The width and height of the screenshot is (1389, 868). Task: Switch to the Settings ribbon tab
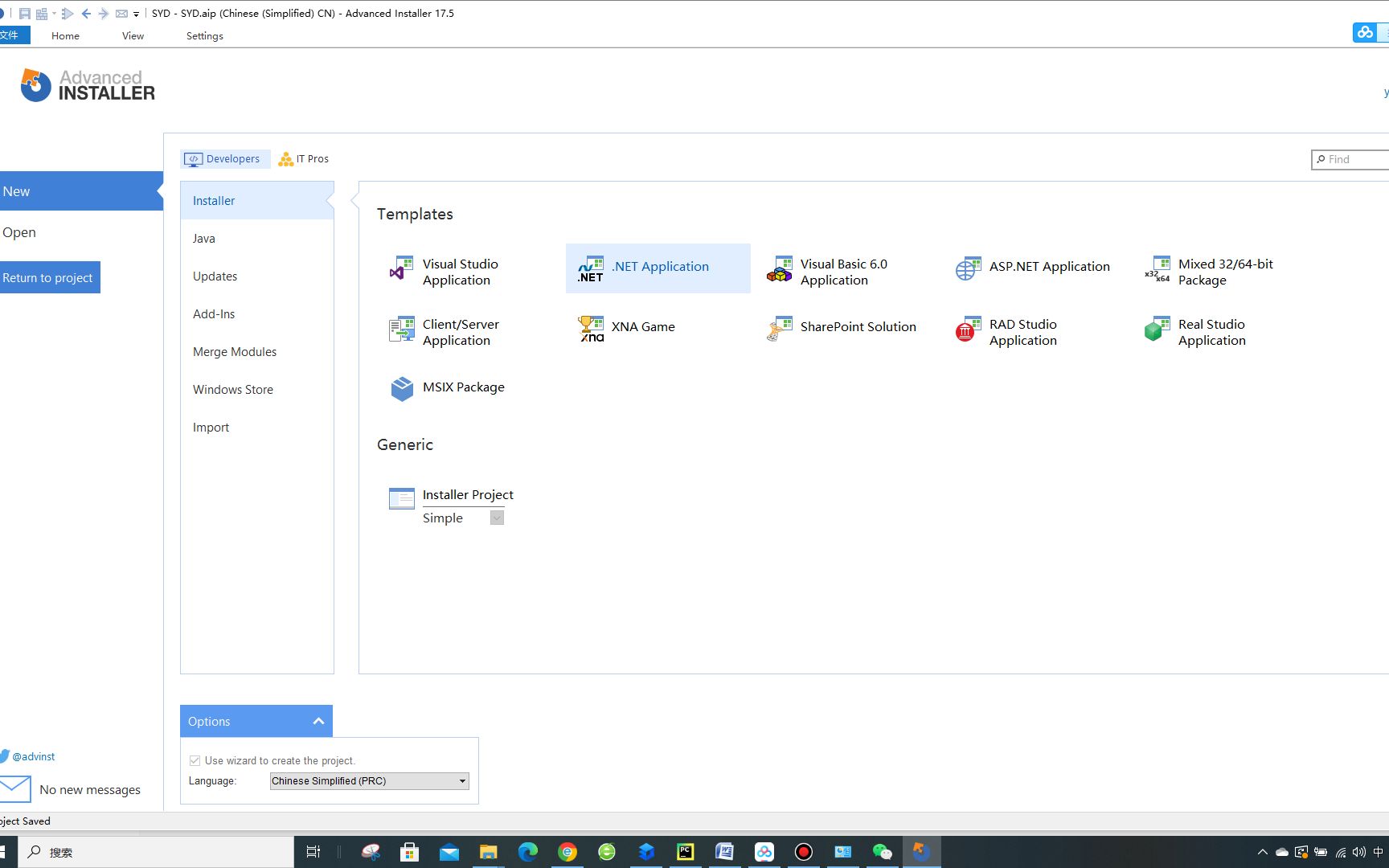pyautogui.click(x=204, y=35)
